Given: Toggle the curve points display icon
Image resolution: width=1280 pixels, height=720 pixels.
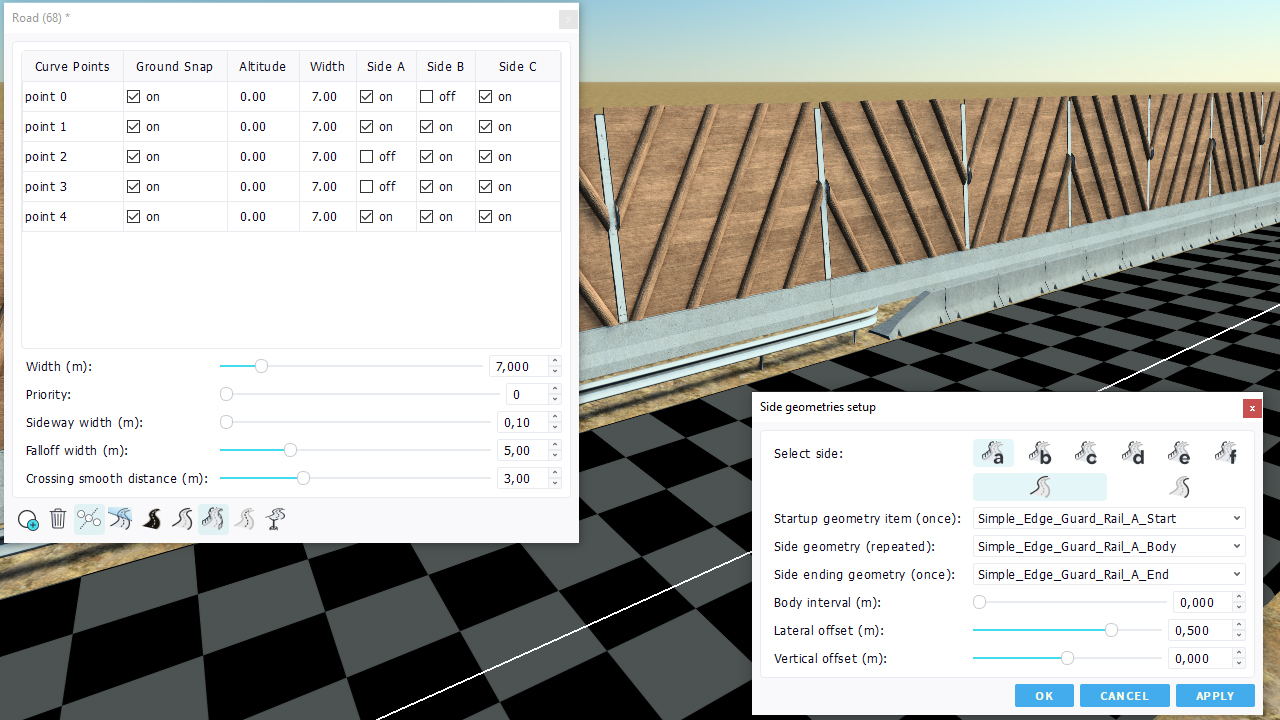Looking at the screenshot, I should coord(89,519).
